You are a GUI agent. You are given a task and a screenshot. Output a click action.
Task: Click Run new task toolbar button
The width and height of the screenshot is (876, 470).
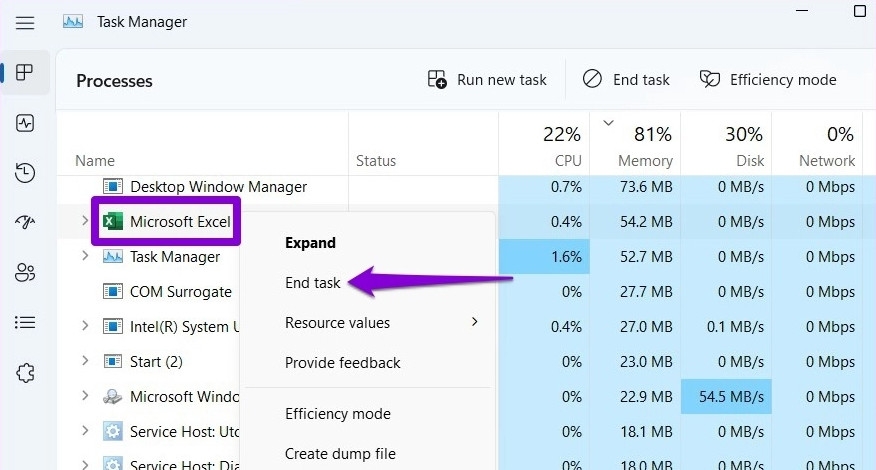(x=487, y=80)
